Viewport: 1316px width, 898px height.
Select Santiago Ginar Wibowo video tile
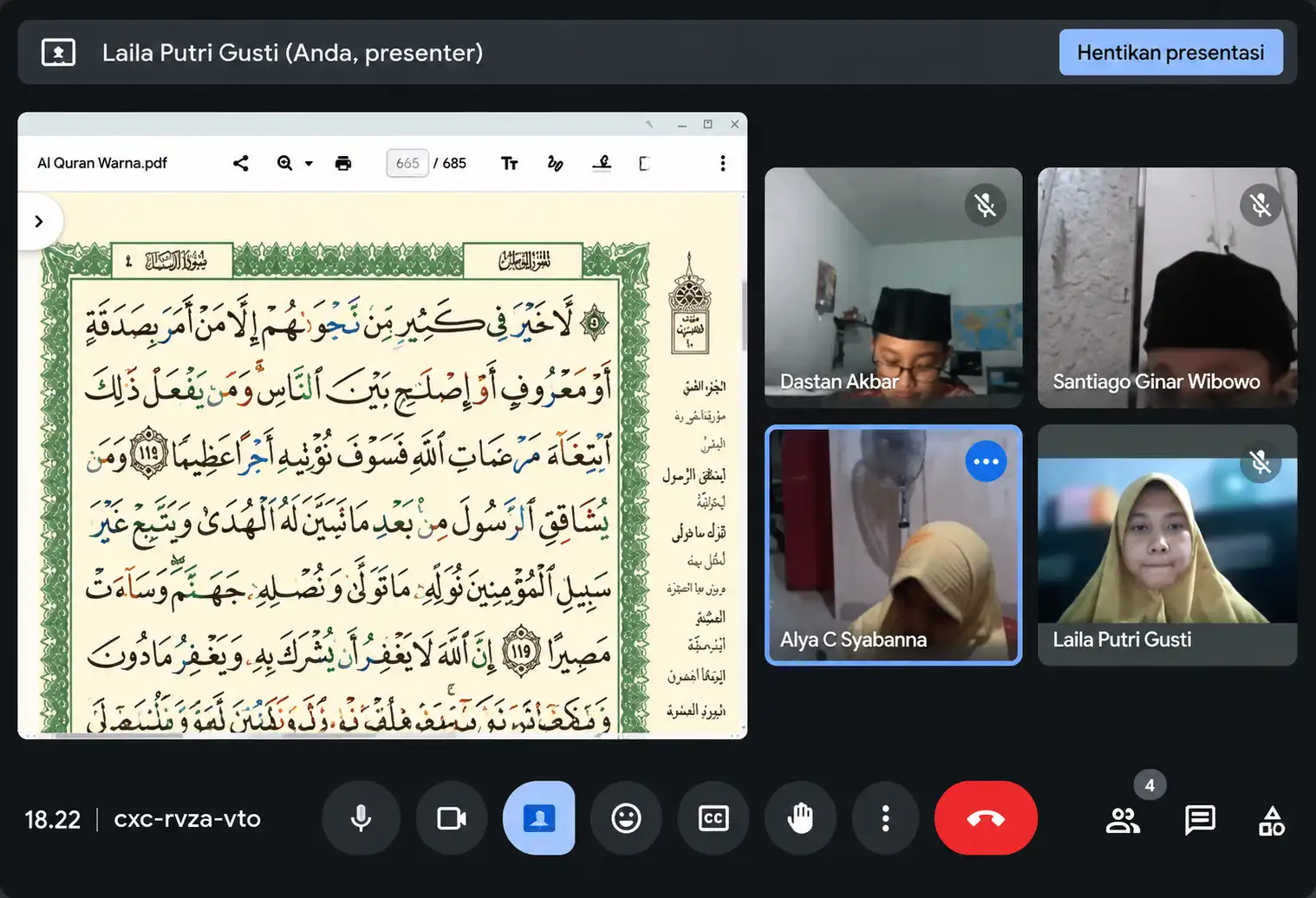click(1167, 287)
